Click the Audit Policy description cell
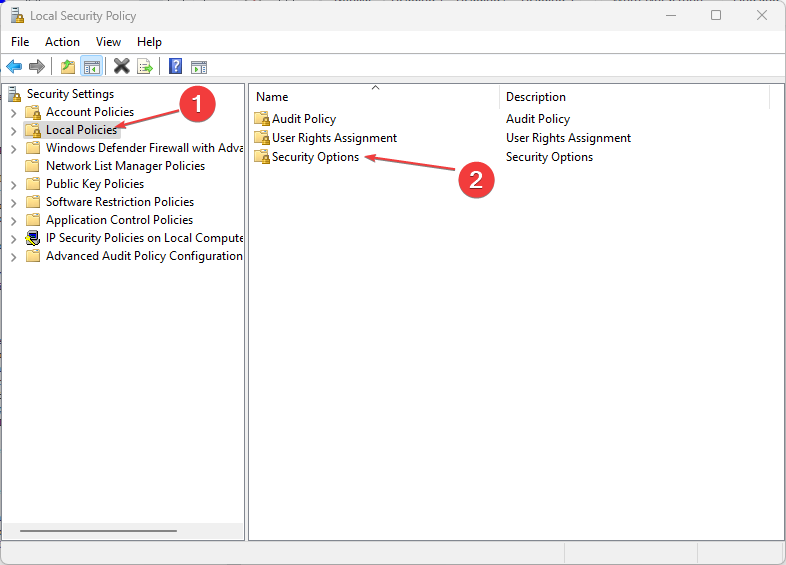The height and width of the screenshot is (565, 786). [x=538, y=119]
